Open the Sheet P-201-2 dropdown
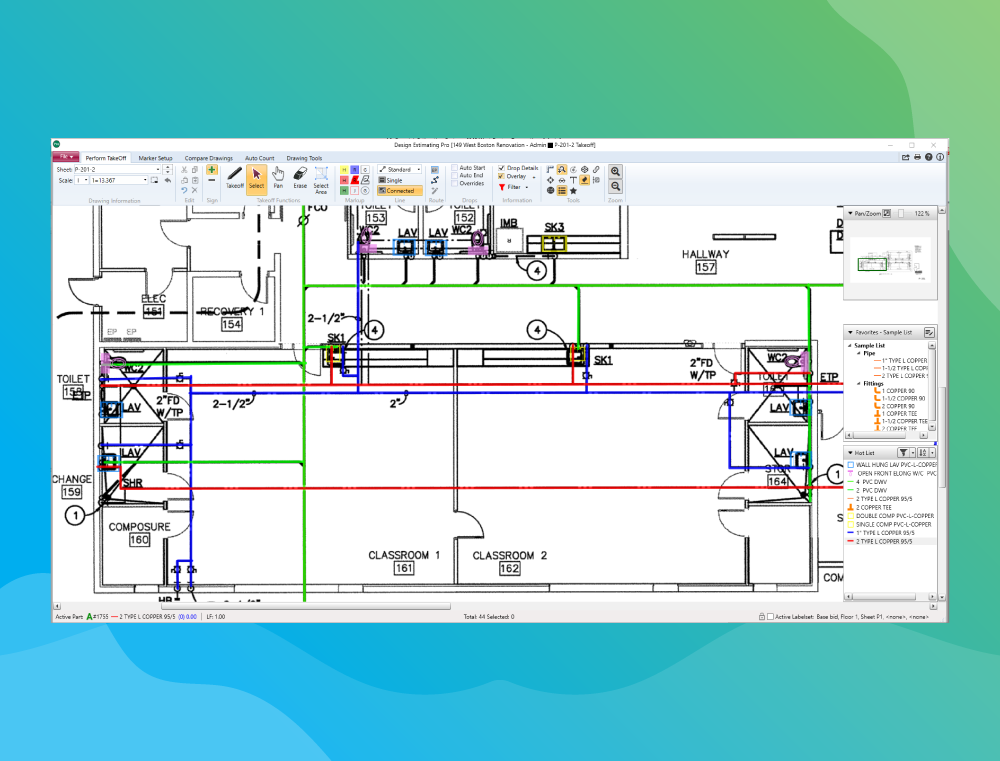1000x761 pixels. point(155,169)
